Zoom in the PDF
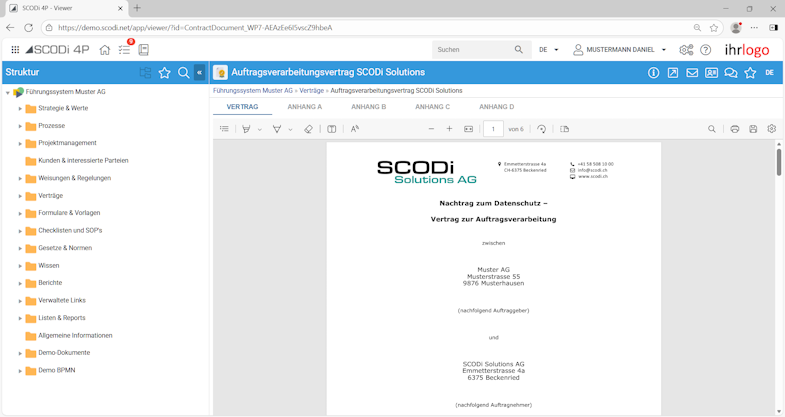Image resolution: width=785 pixels, height=417 pixels. [449, 129]
